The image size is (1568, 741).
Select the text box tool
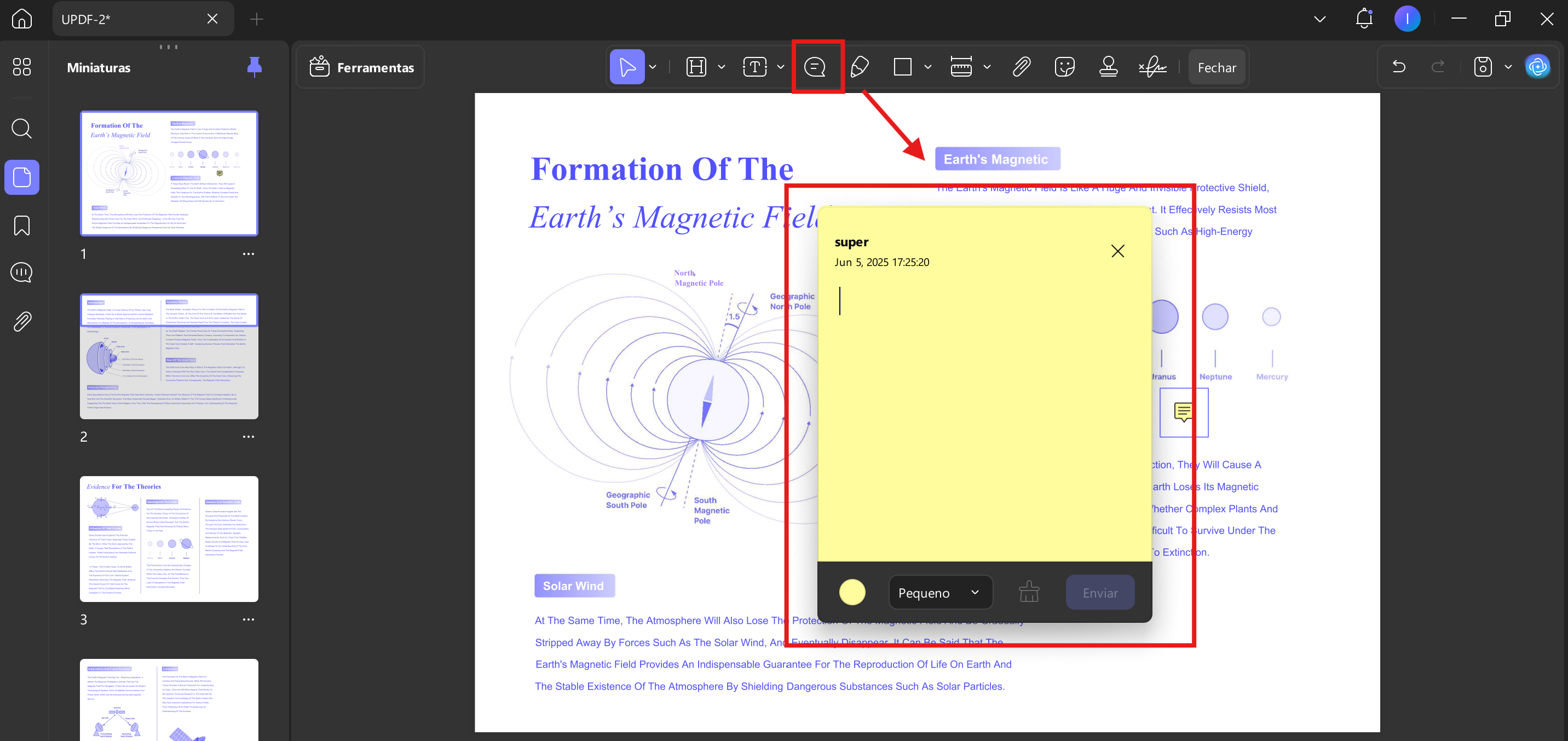tap(755, 67)
